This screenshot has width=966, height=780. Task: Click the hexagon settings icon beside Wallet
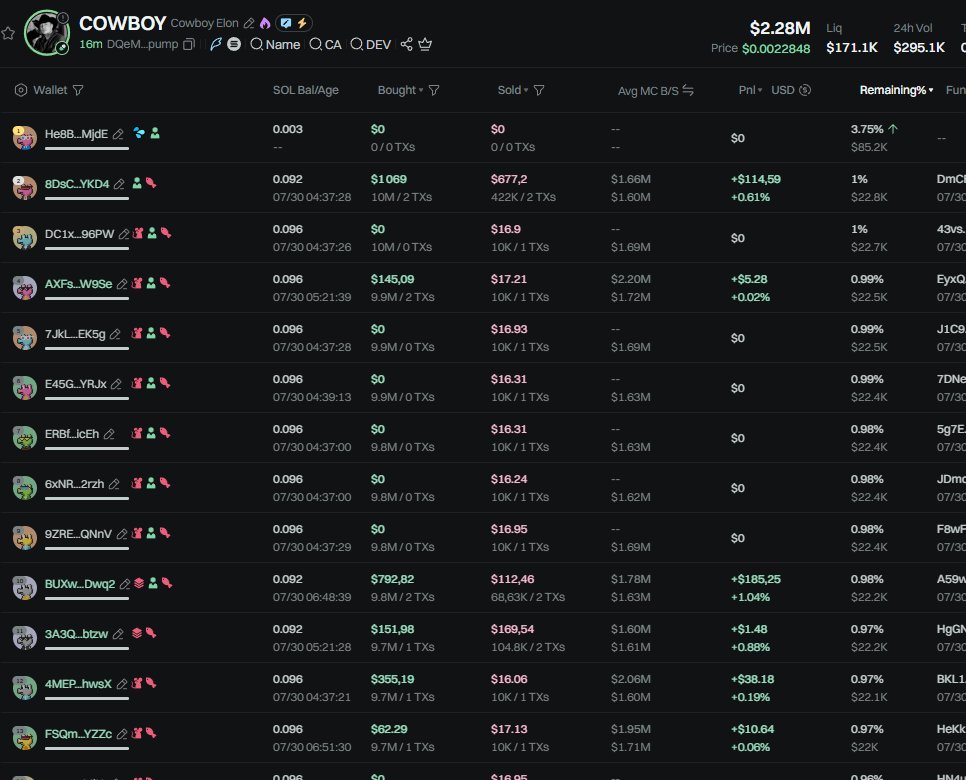click(21, 90)
